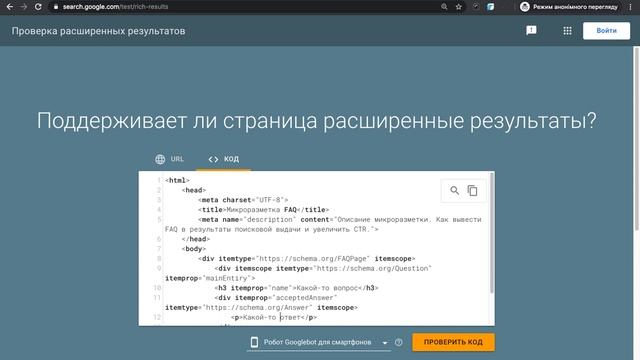Click the zoom magnifier icon in address bar
The height and width of the screenshot is (360, 640).
tap(444, 7)
